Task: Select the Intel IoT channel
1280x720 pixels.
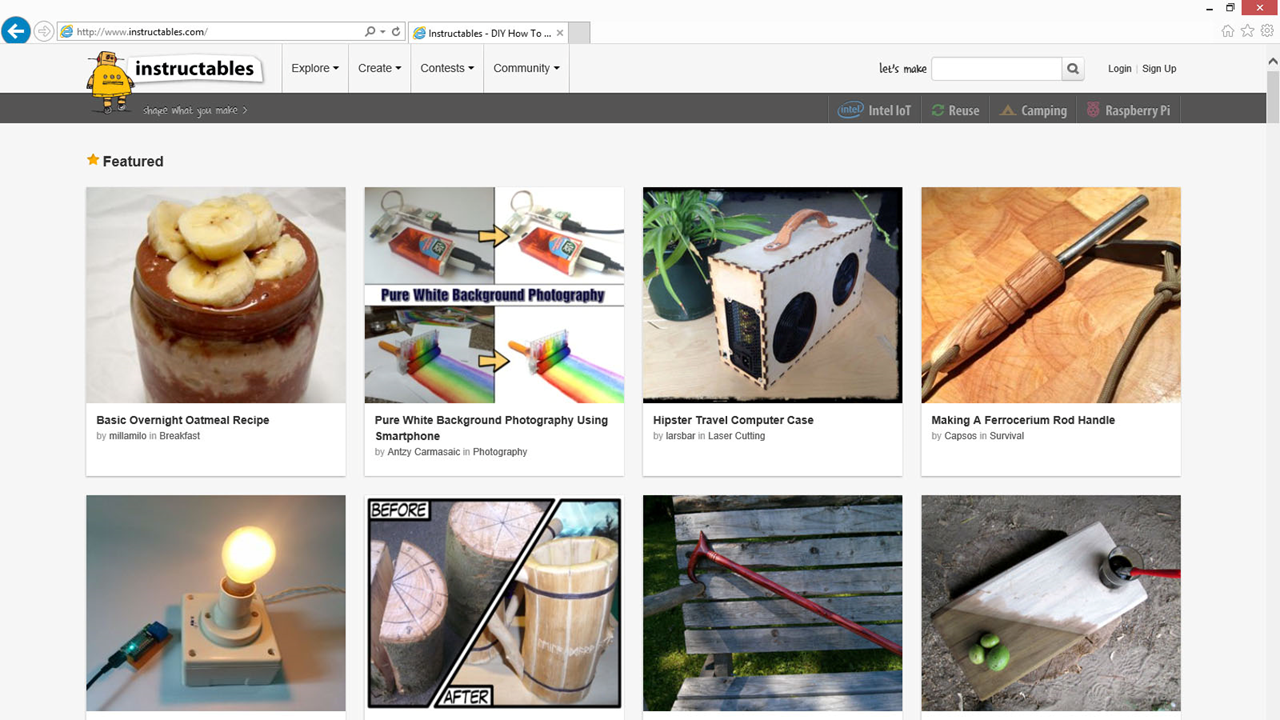Action: tap(875, 111)
